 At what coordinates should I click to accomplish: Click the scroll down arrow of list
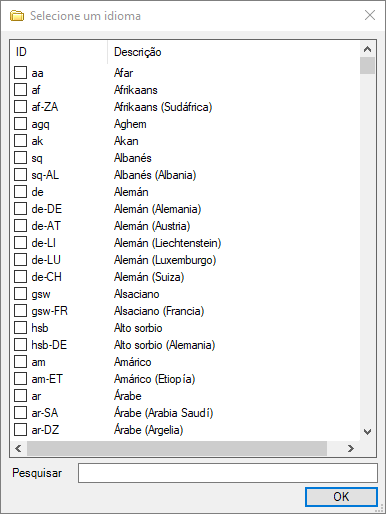pyautogui.click(x=368, y=432)
